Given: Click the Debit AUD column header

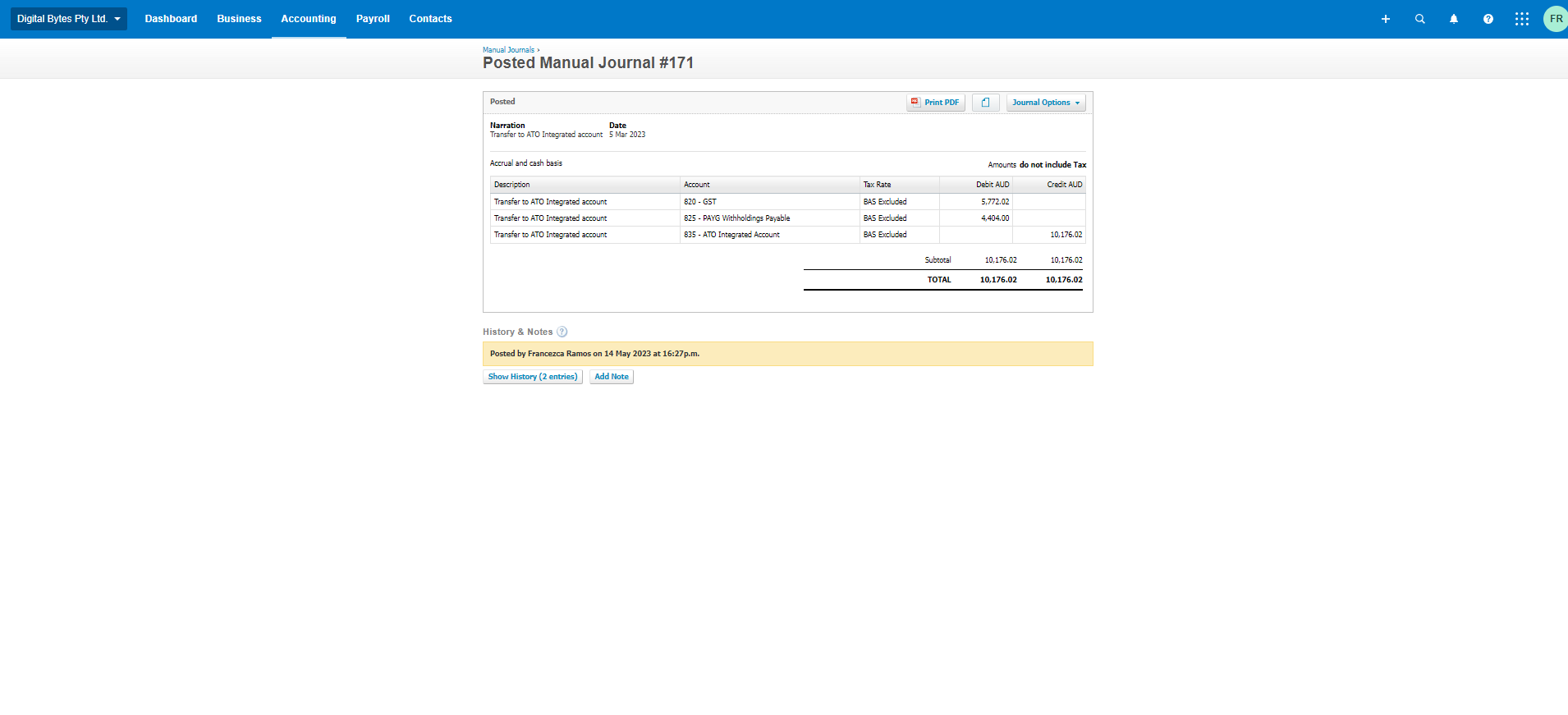Looking at the screenshot, I should 976,185.
